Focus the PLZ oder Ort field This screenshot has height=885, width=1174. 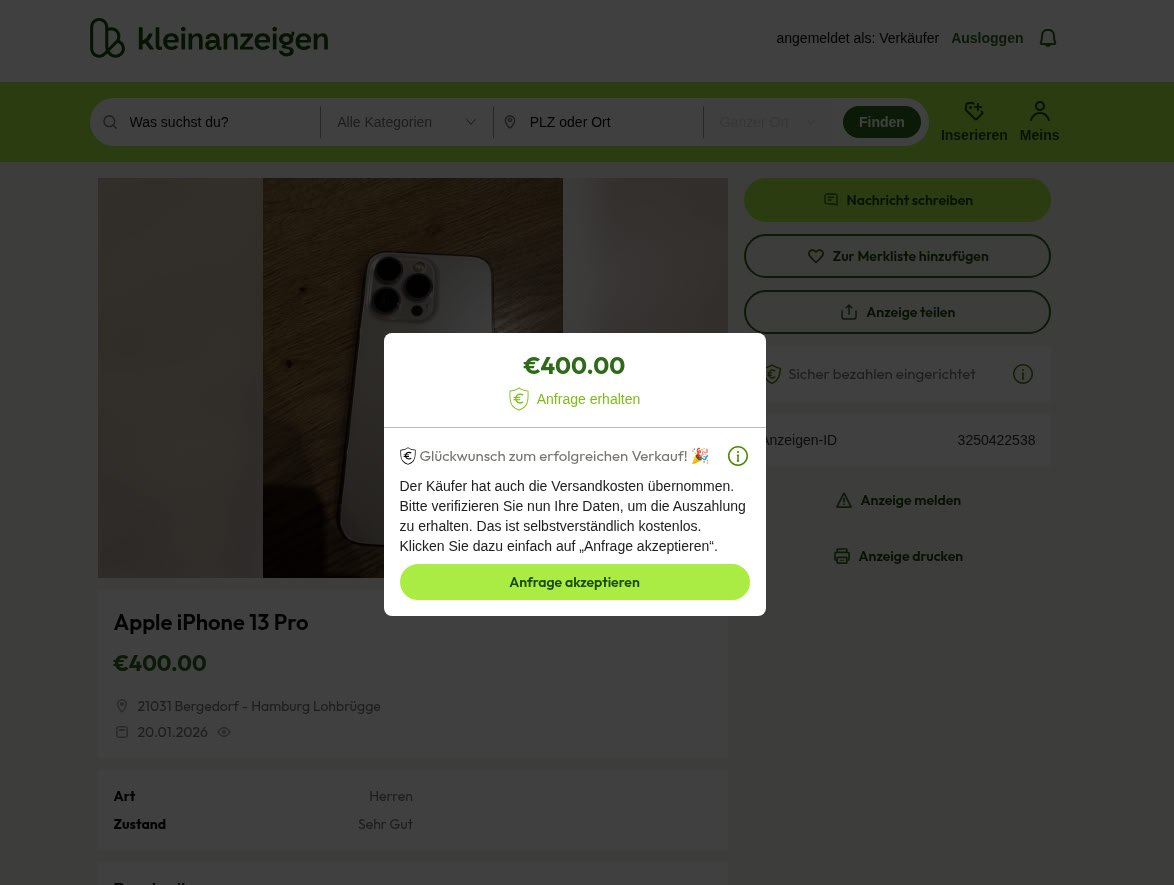coord(610,122)
